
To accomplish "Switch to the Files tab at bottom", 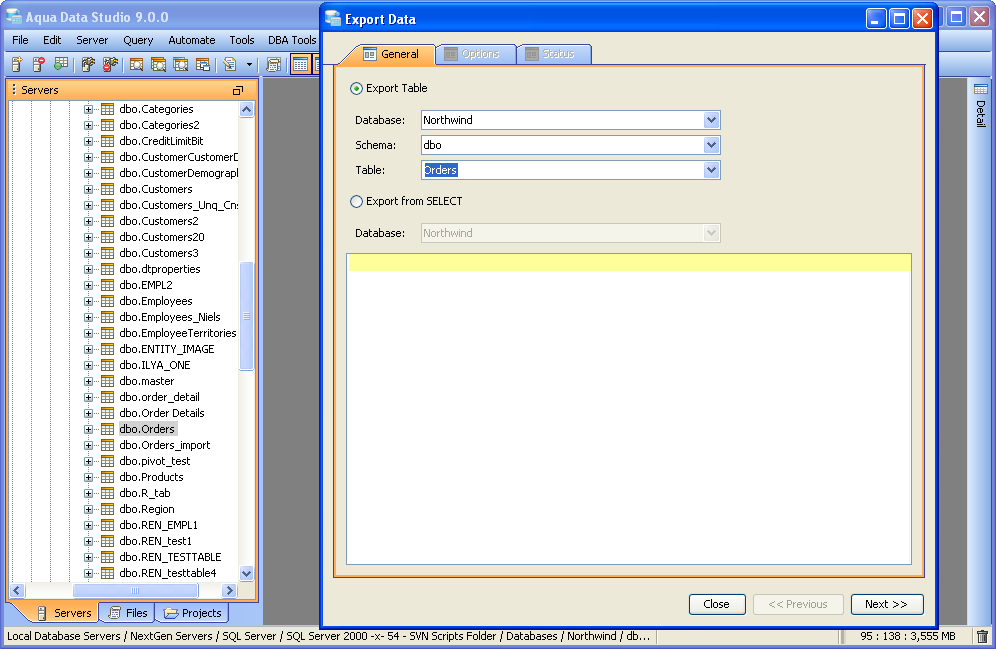I will click(x=128, y=613).
